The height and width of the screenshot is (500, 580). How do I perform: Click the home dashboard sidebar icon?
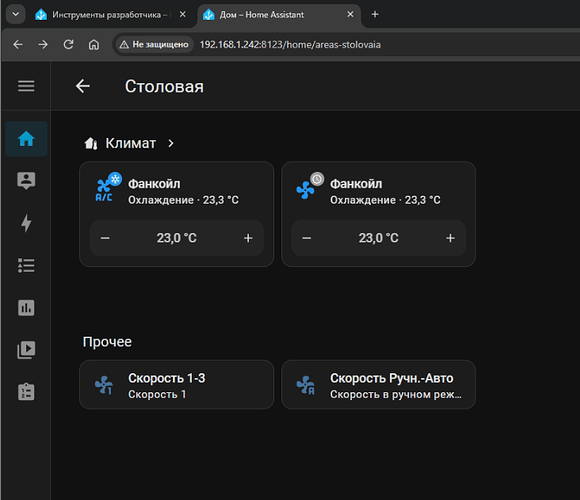click(26, 139)
